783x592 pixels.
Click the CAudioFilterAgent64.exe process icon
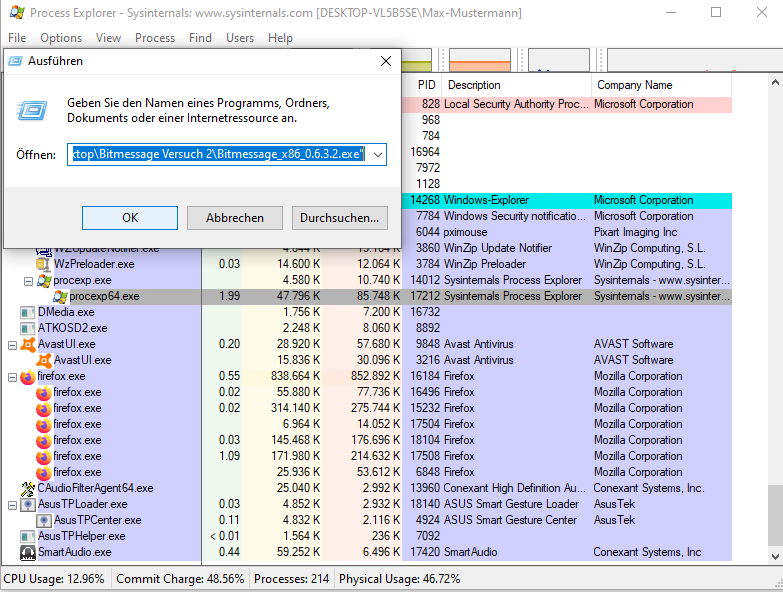28,488
